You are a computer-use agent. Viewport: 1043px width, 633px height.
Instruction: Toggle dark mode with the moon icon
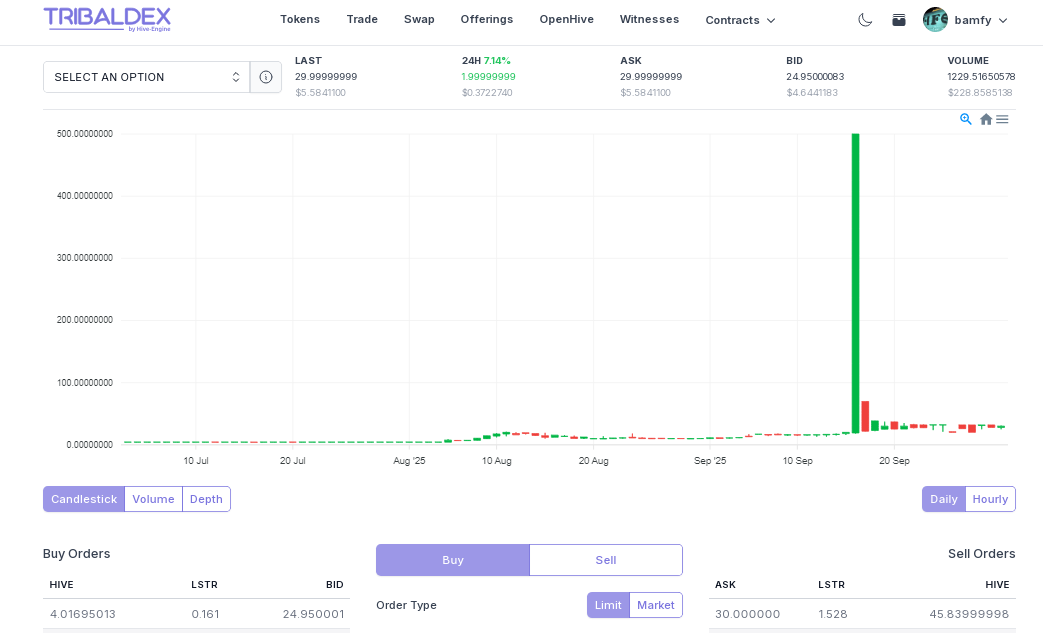(x=865, y=20)
